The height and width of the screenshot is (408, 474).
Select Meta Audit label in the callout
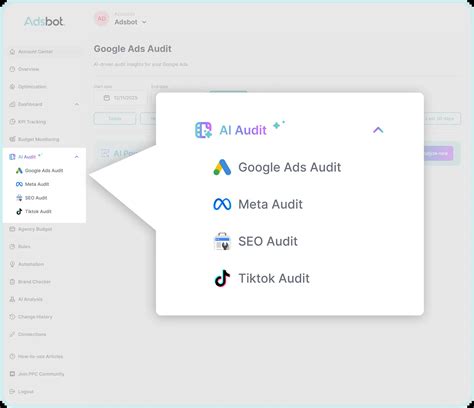(270, 204)
